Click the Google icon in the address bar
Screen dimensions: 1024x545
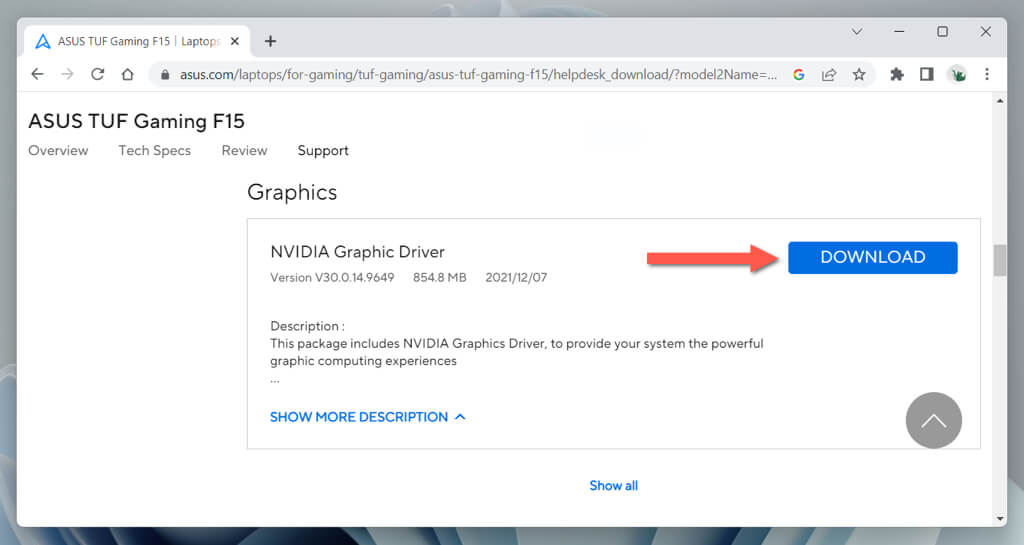[x=798, y=74]
